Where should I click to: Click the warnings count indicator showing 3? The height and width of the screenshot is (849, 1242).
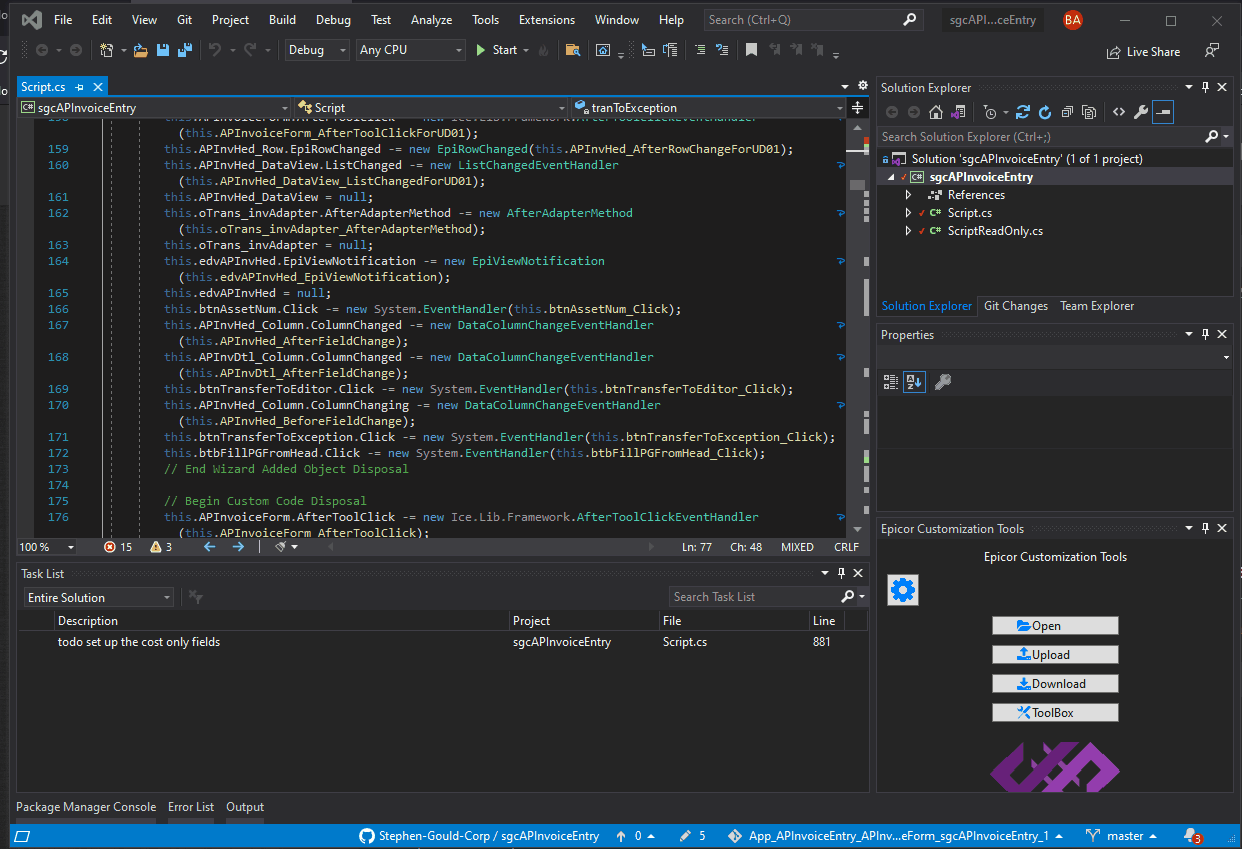(161, 547)
